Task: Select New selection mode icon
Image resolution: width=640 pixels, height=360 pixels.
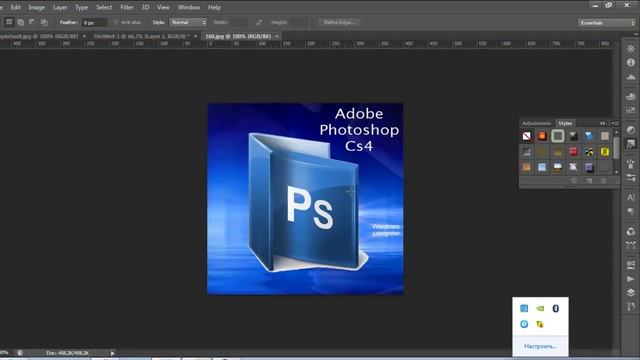Action: click(9, 22)
